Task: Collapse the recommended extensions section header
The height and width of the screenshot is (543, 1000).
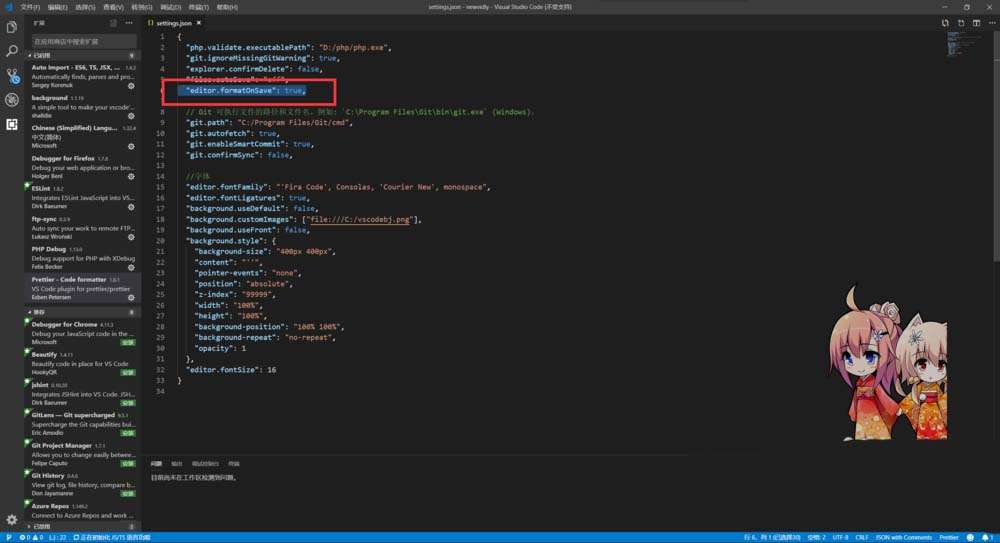Action: [x=40, y=312]
